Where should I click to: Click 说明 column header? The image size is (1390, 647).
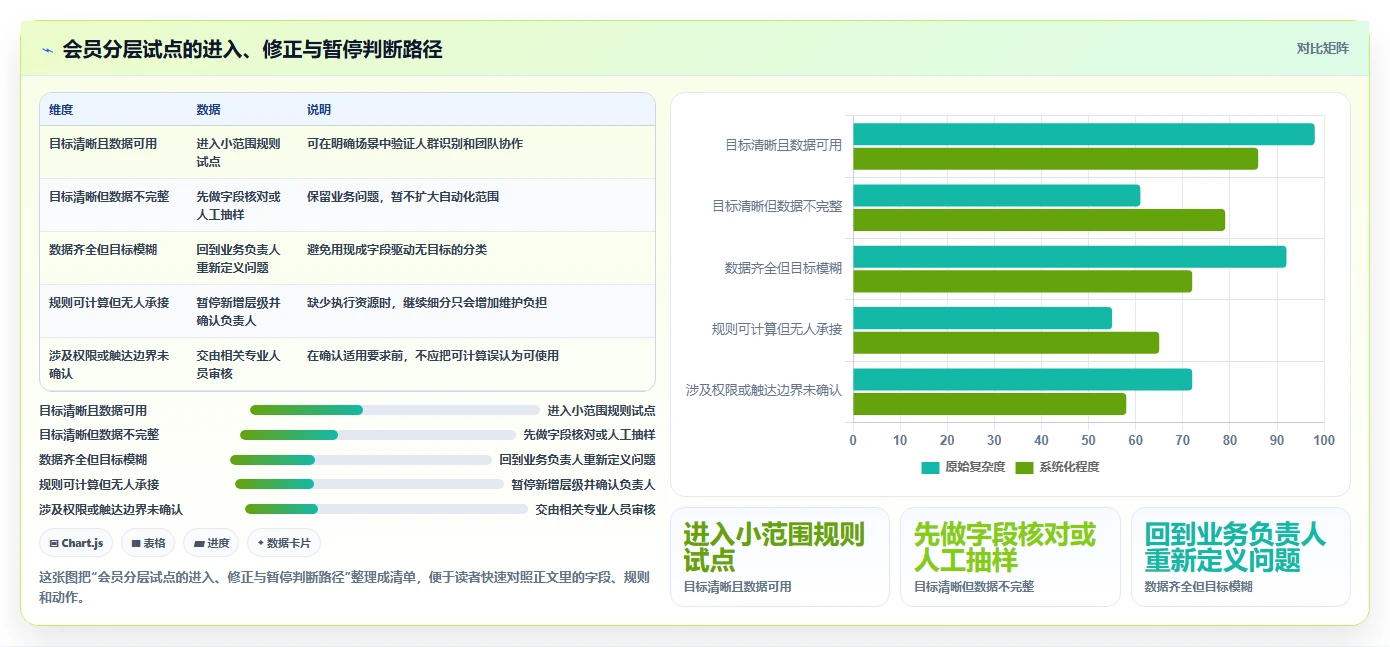[x=319, y=110]
